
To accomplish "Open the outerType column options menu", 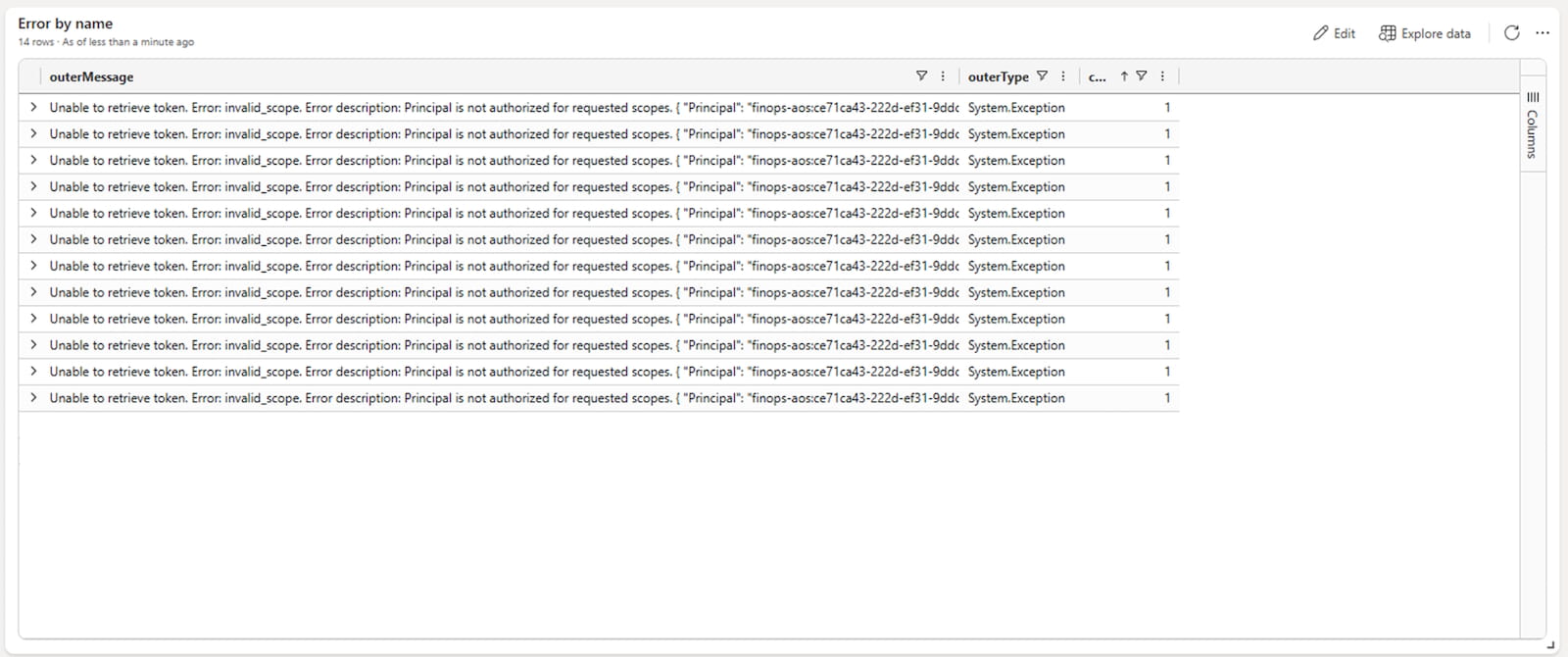I will pyautogui.click(x=1063, y=76).
